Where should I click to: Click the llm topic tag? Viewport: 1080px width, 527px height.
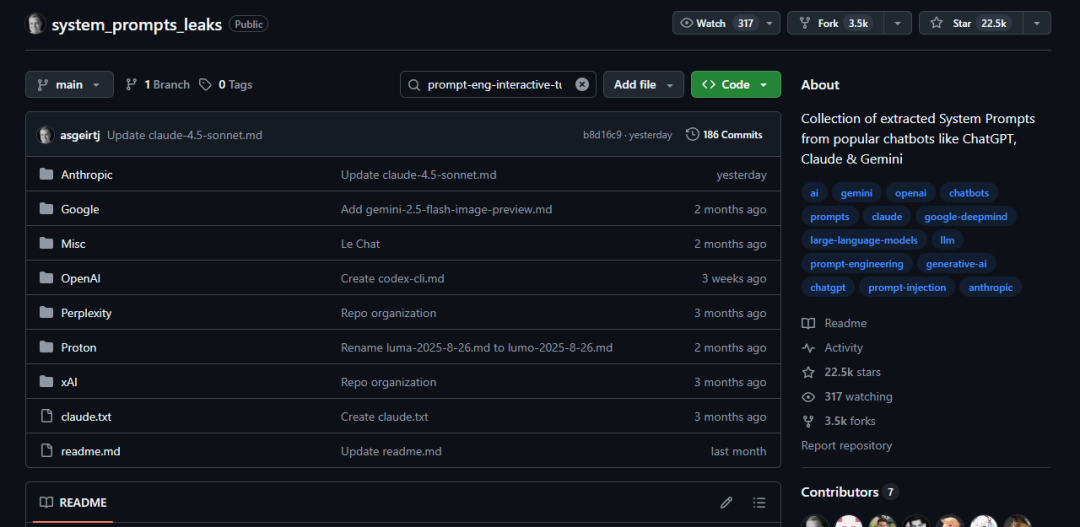(947, 240)
